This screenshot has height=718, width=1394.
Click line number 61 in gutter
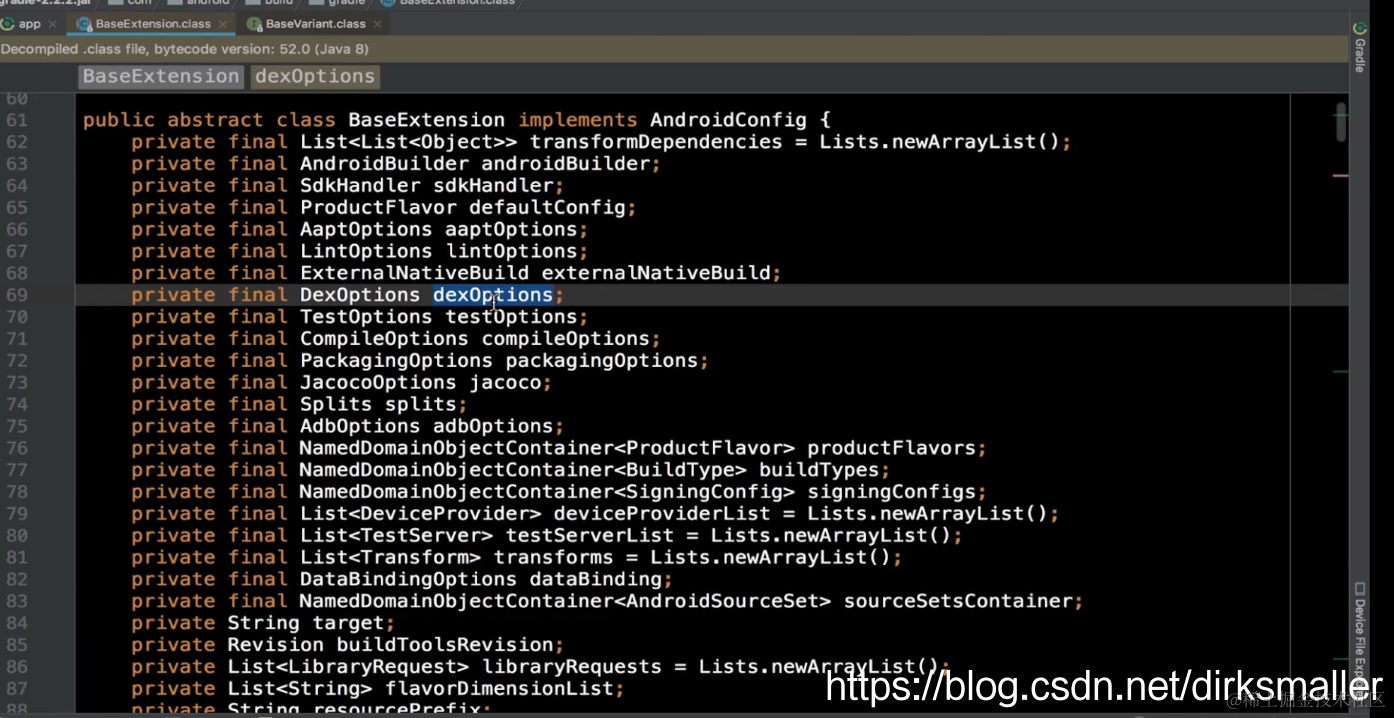[16, 120]
